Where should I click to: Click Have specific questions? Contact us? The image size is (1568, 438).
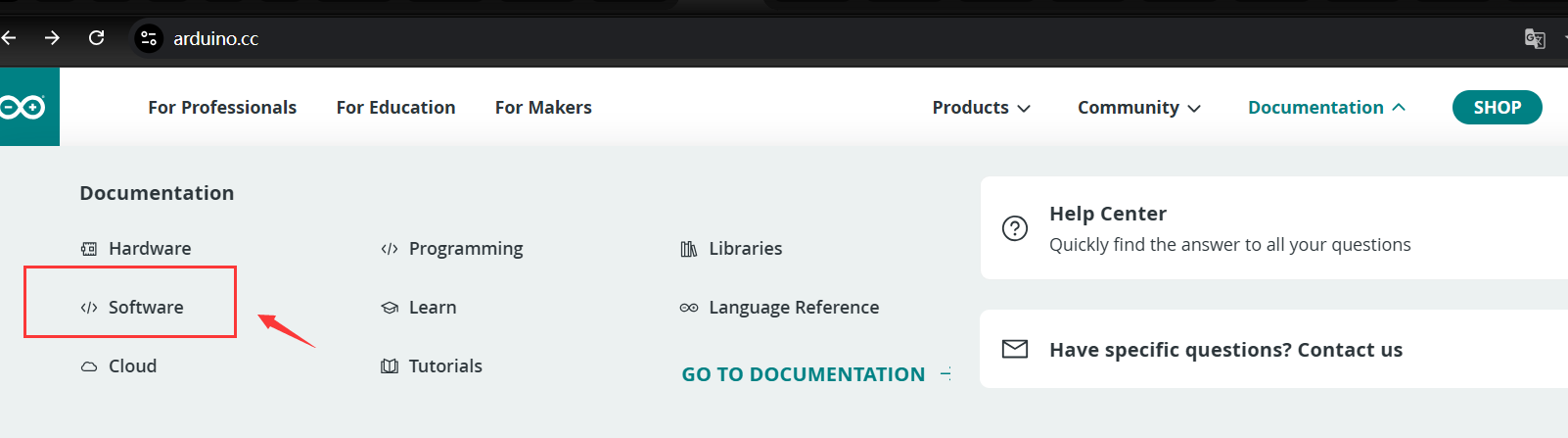pos(1274,350)
